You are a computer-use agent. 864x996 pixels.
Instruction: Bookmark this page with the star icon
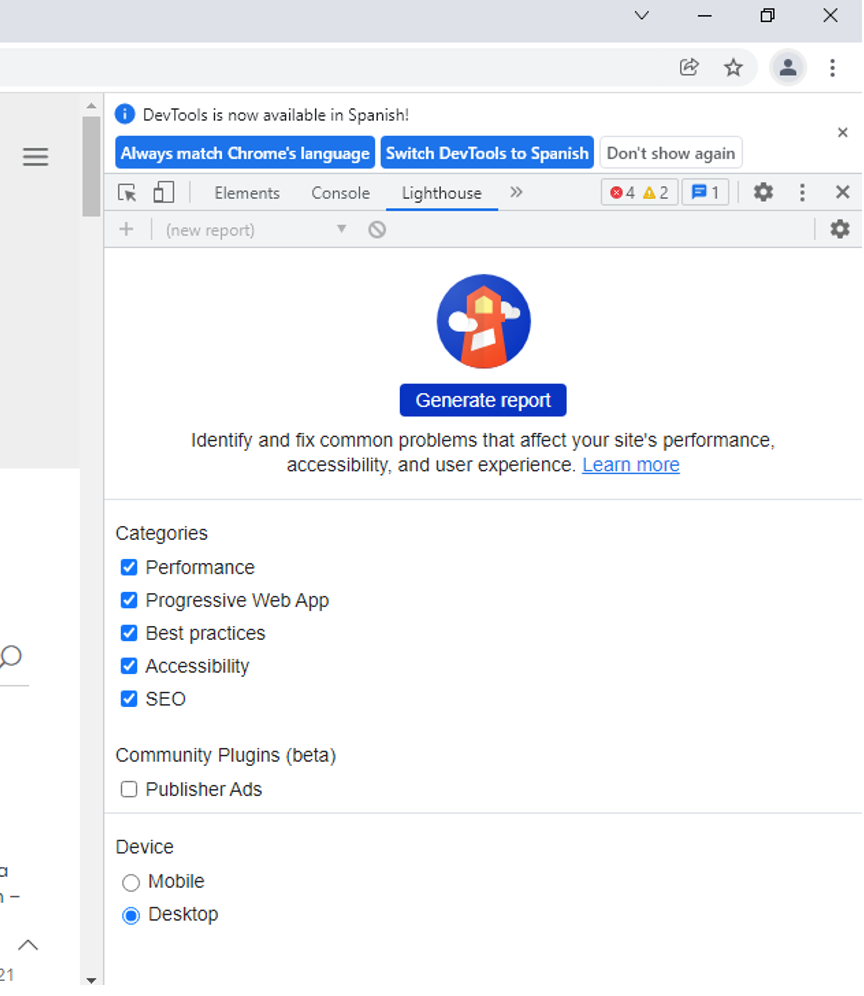click(x=734, y=68)
